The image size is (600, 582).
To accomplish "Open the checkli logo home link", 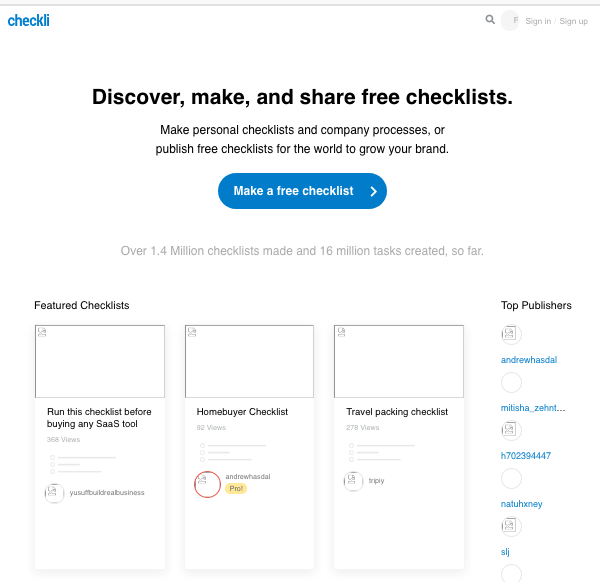I will [x=29, y=21].
